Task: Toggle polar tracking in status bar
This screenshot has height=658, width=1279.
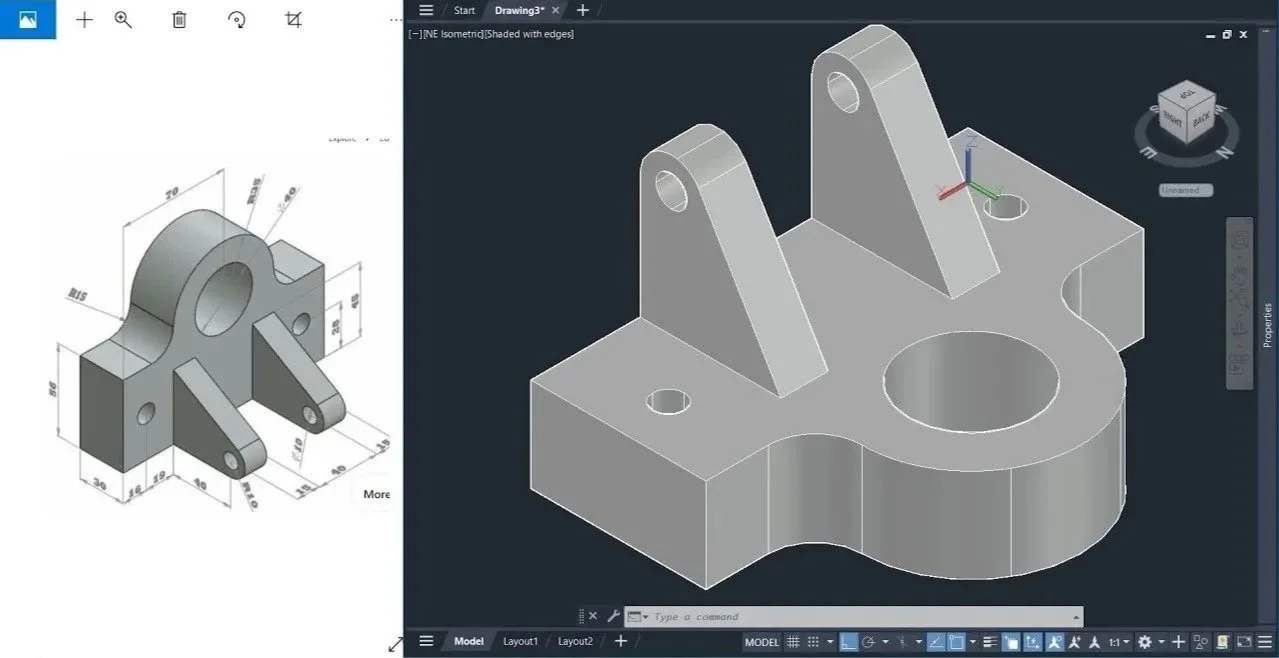Action: click(868, 642)
